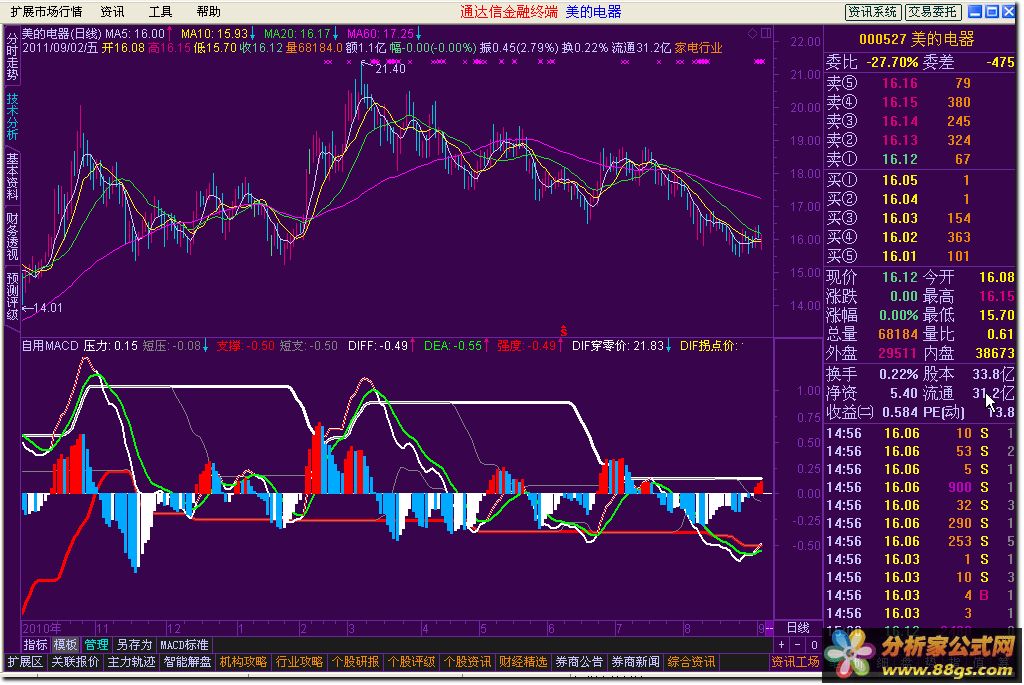Switch to the 分时走势 side tab

(x=12, y=57)
